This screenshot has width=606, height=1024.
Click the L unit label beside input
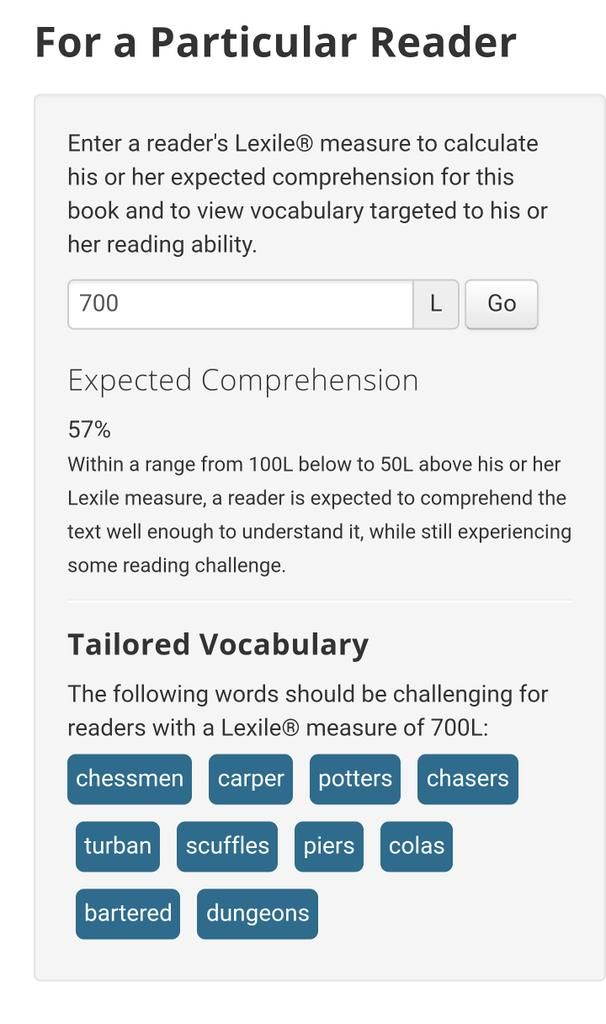click(436, 304)
